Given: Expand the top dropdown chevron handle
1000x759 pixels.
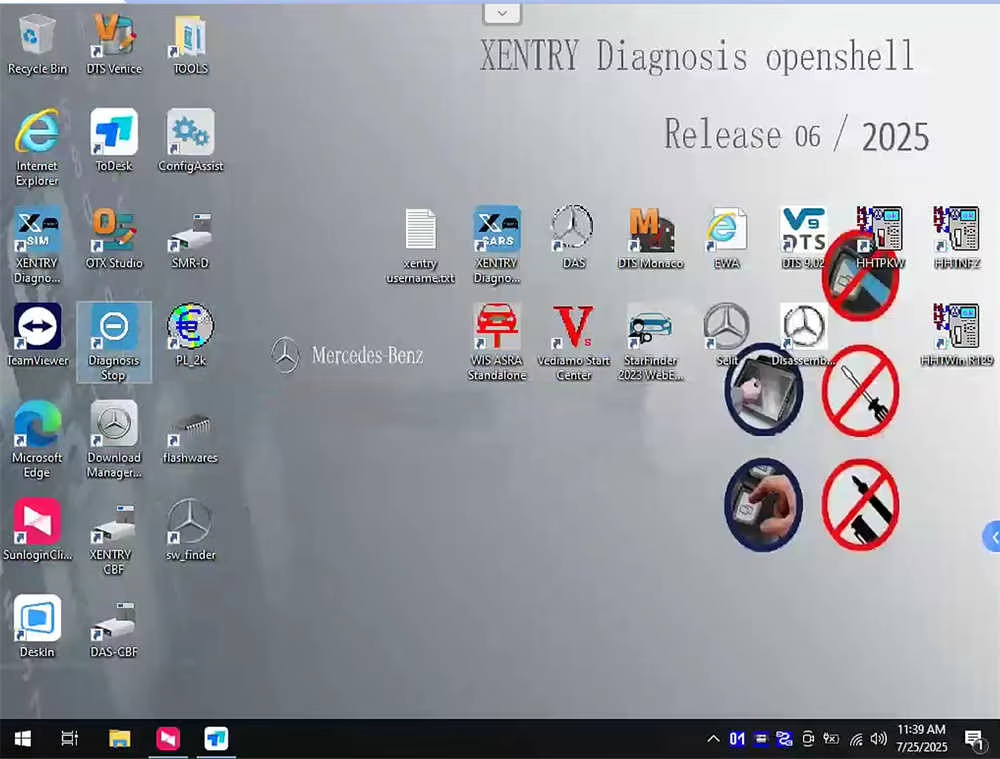Looking at the screenshot, I should 502,13.
